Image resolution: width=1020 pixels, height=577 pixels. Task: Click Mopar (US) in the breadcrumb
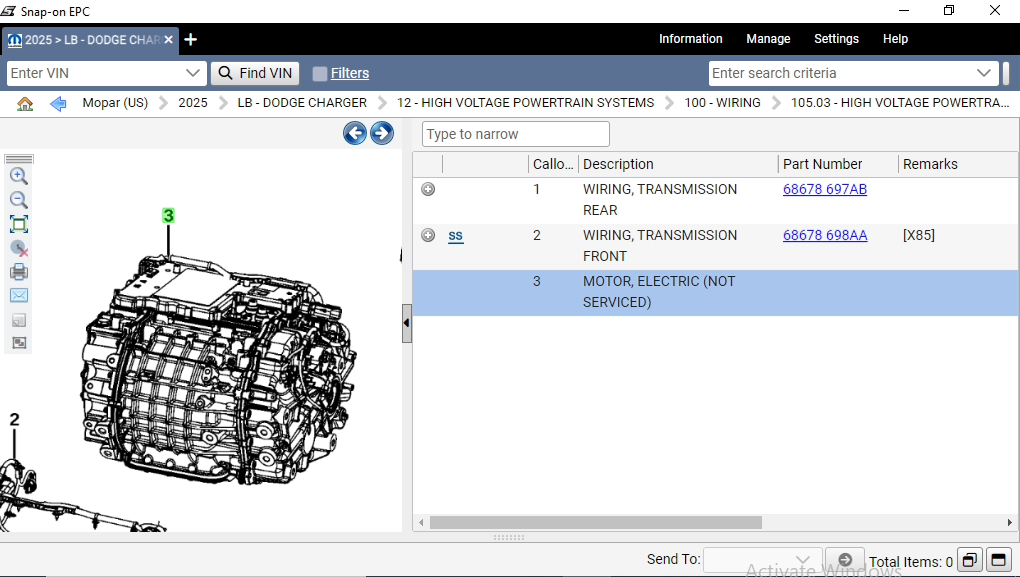[x=115, y=103]
